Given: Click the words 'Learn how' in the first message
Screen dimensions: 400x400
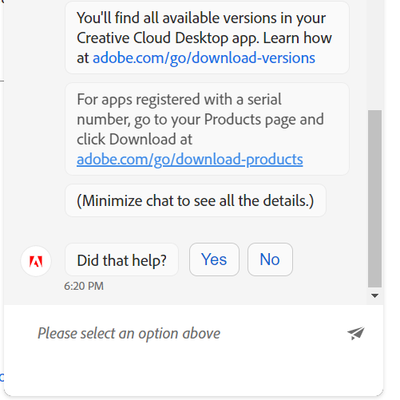Looking at the screenshot, I should [297, 38].
